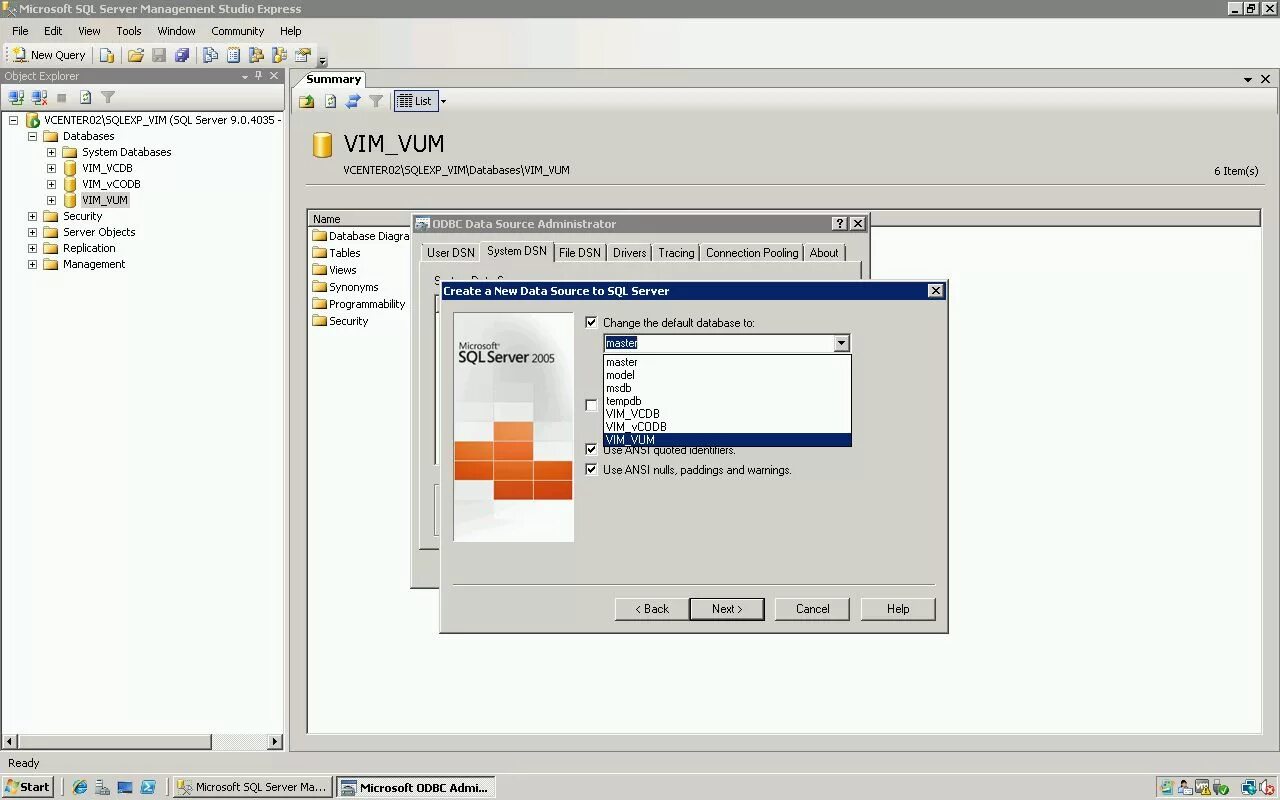
Task: Open a new Database Engine Query
Action: pyautogui.click(x=107, y=55)
